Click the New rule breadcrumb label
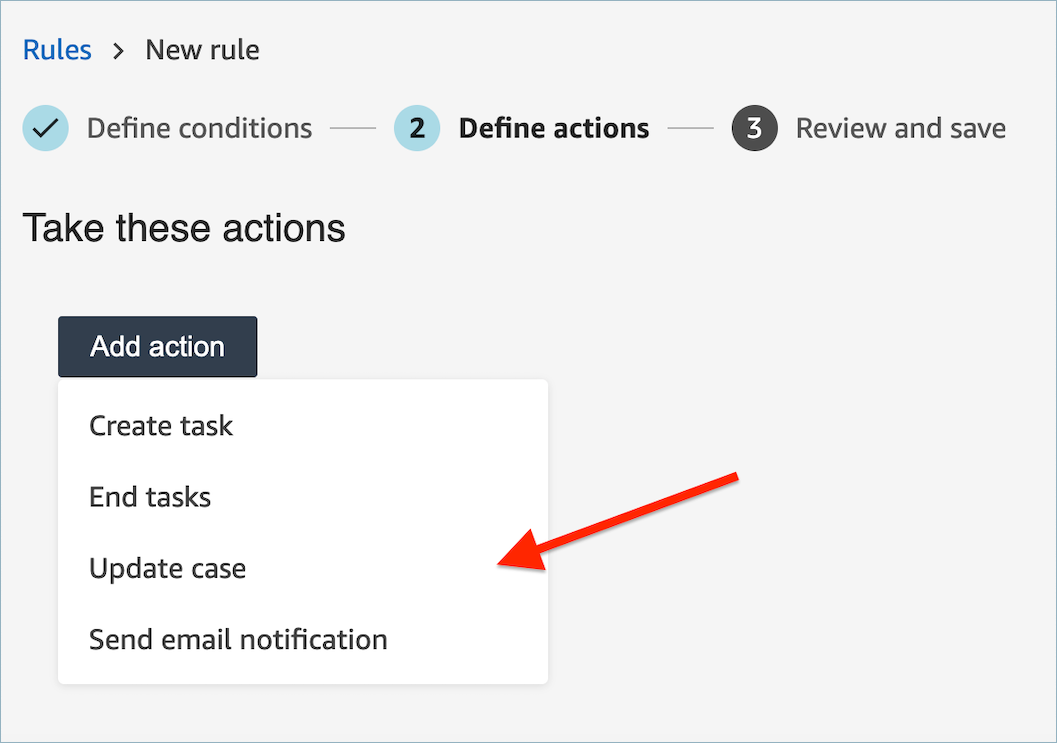1057x743 pixels. (202, 49)
